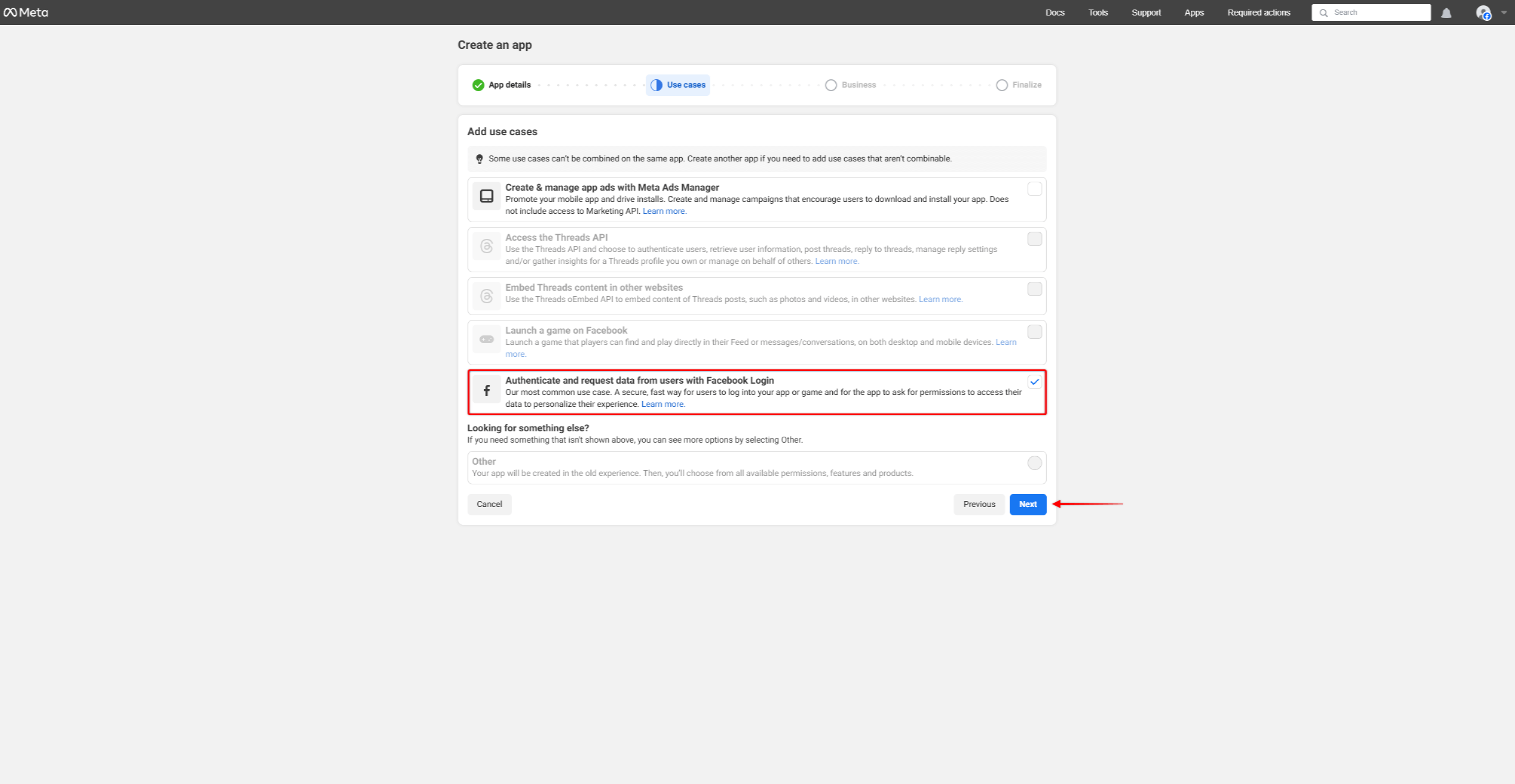The width and height of the screenshot is (1515, 784).
Task: Open the notifications bell icon
Action: 1446,13
